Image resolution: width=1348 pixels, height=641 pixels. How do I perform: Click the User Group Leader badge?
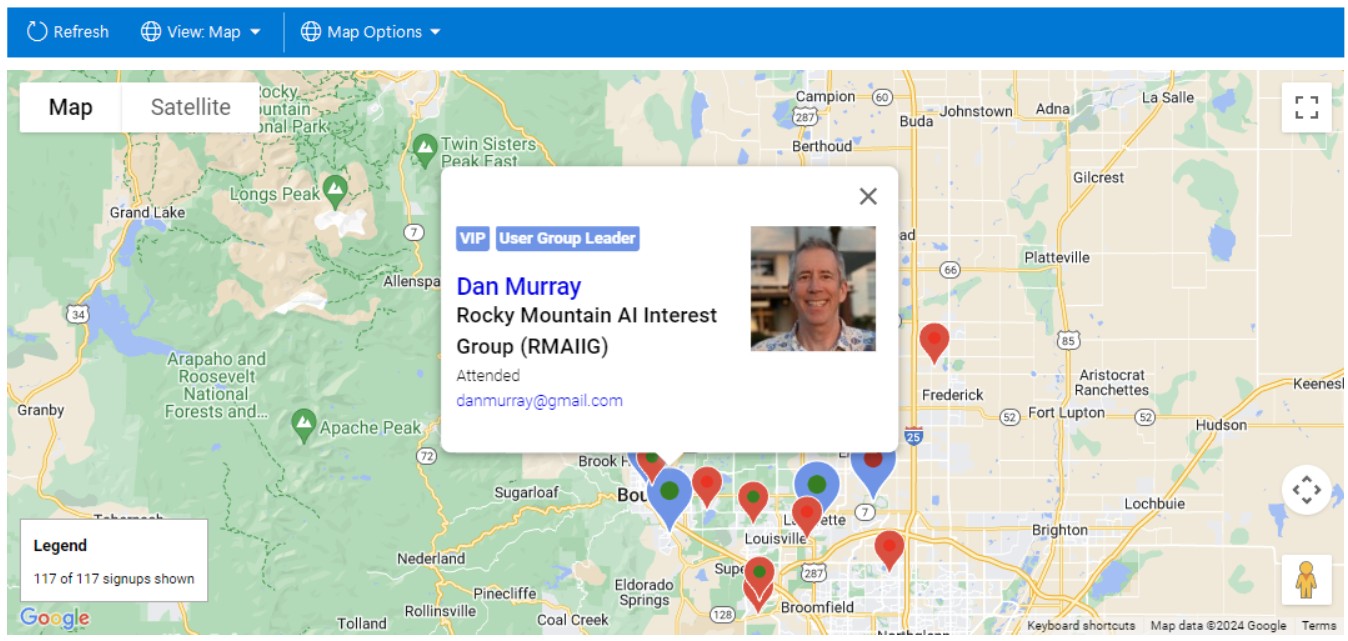(x=567, y=238)
